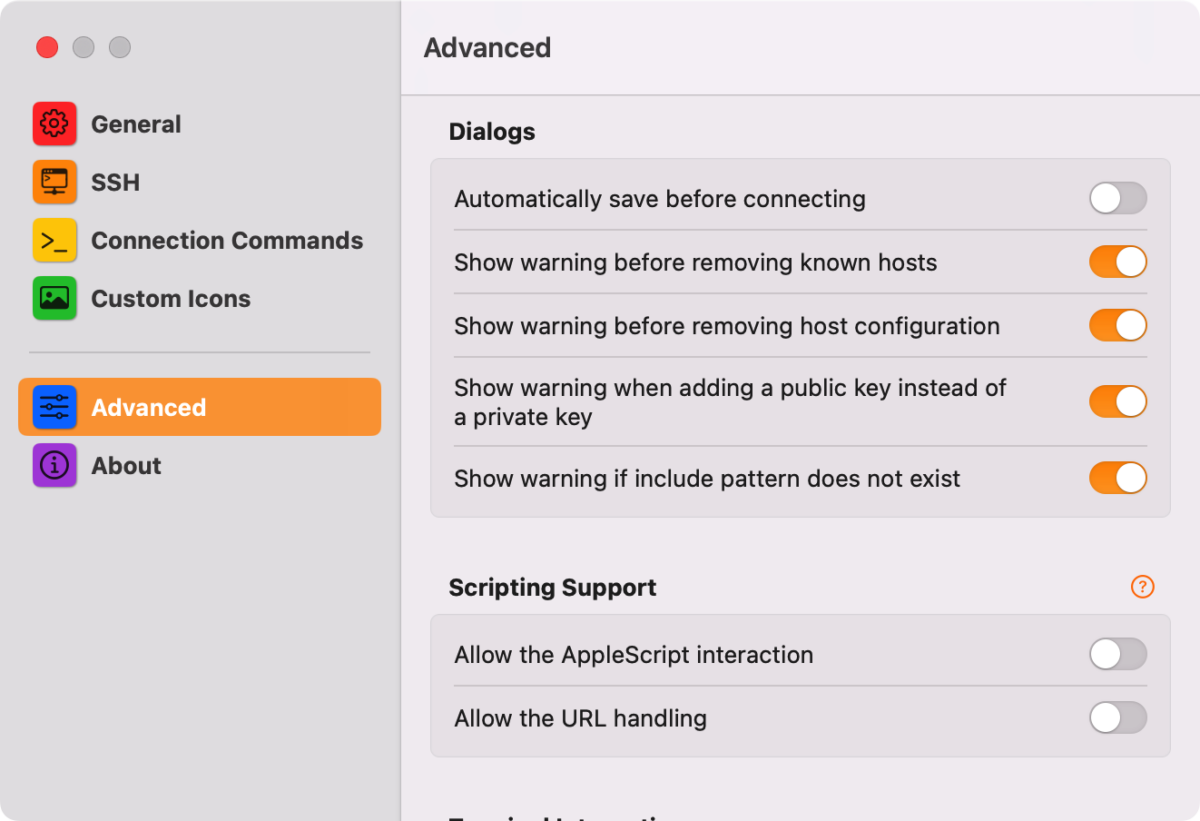
Task: Close the preferences window with red button
Action: coord(47,47)
